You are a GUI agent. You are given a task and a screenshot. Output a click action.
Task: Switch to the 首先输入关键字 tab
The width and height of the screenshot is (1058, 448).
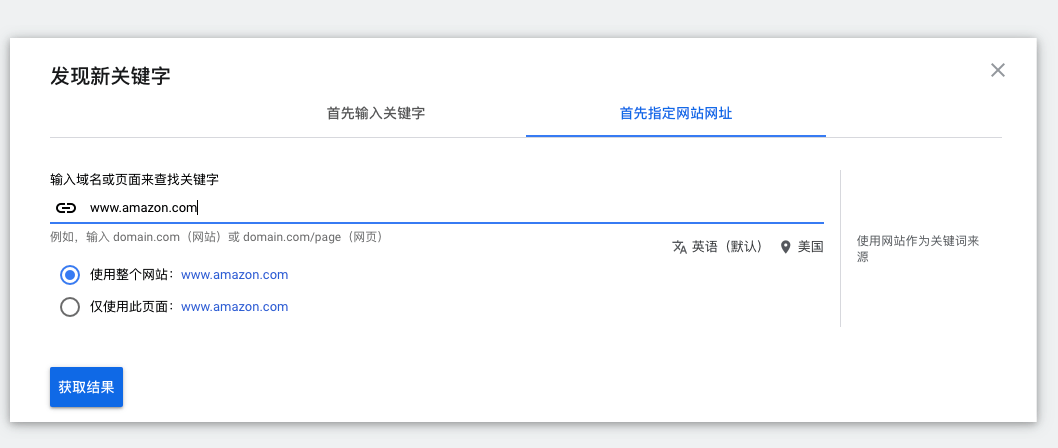[x=376, y=113]
